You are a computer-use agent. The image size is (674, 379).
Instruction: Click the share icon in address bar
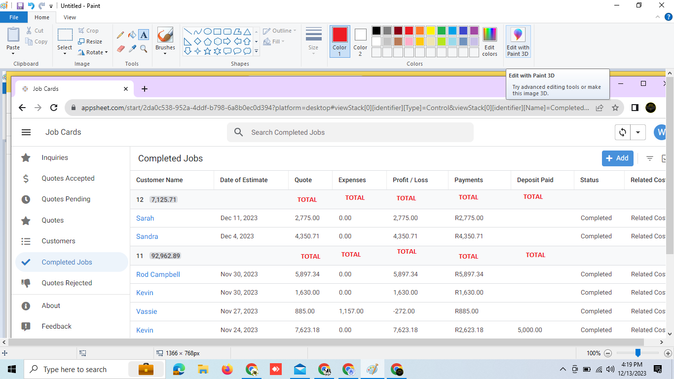pos(599,108)
